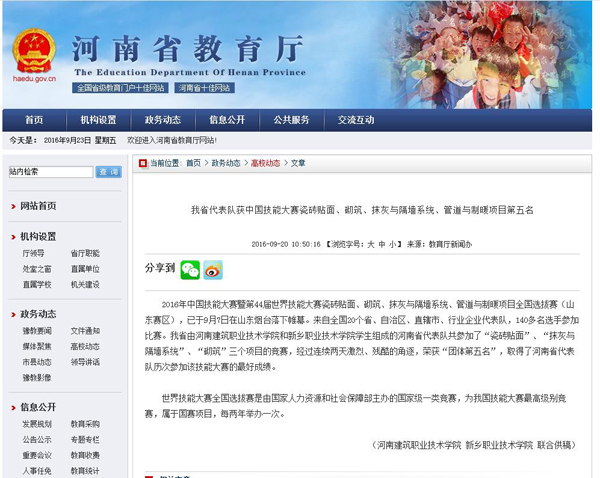The height and width of the screenshot is (478, 600).
Task: Click the 当前位置 breadcrumb icon
Action: point(143,163)
